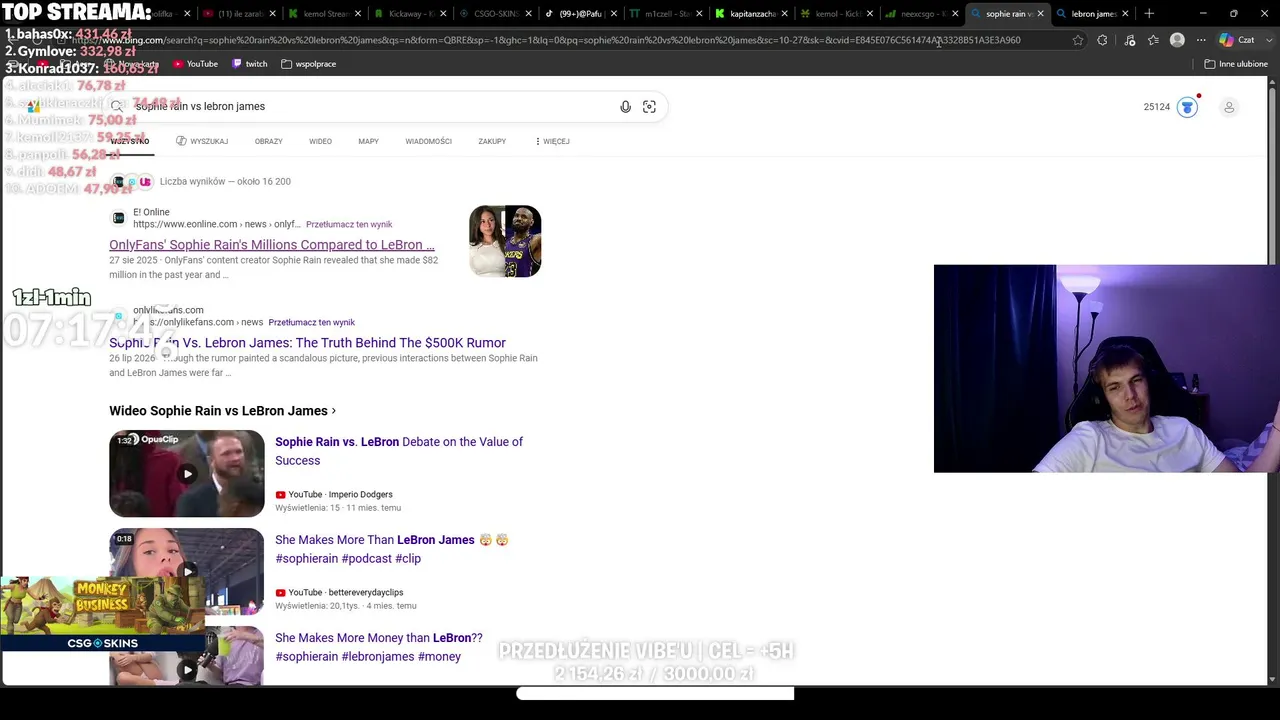Open the browser extensions puzzle icon
1280x720 pixels.
(1102, 40)
